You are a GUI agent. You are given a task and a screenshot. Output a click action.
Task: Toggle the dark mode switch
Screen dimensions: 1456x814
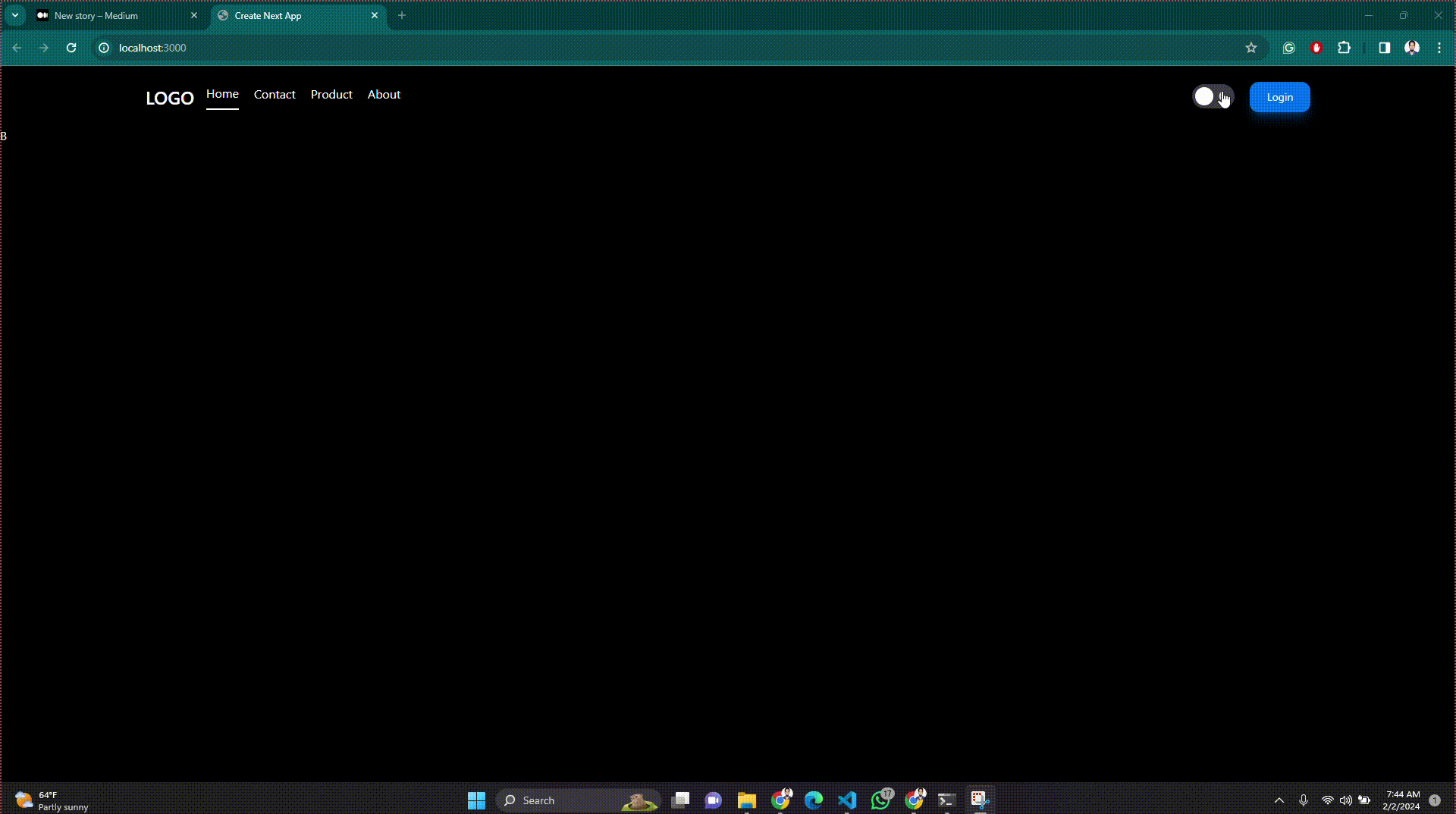(1213, 97)
